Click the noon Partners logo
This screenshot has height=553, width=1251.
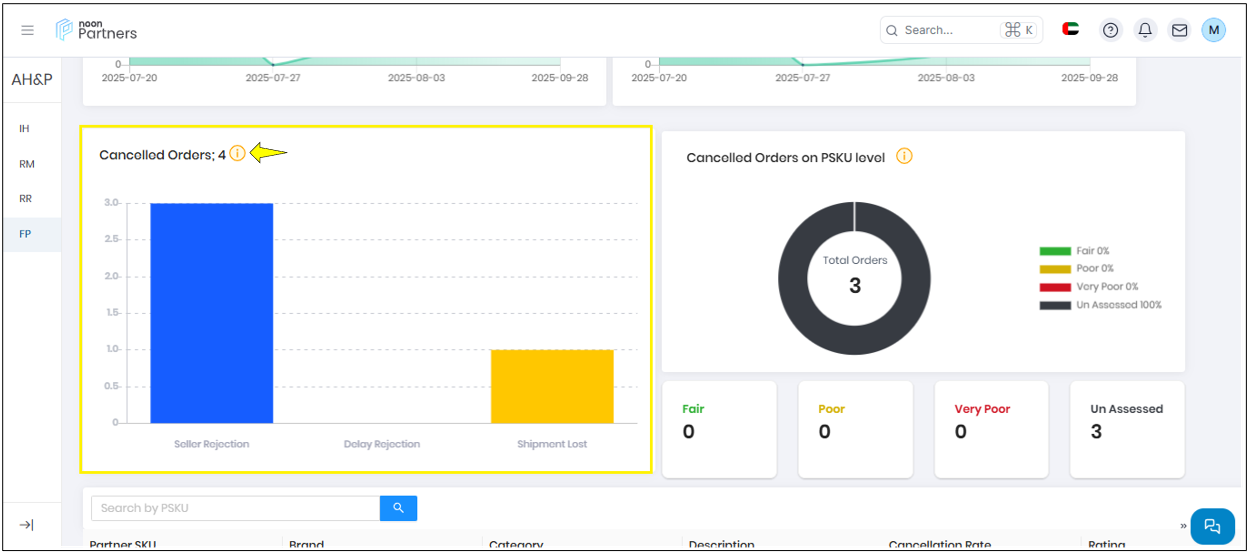[x=97, y=30]
